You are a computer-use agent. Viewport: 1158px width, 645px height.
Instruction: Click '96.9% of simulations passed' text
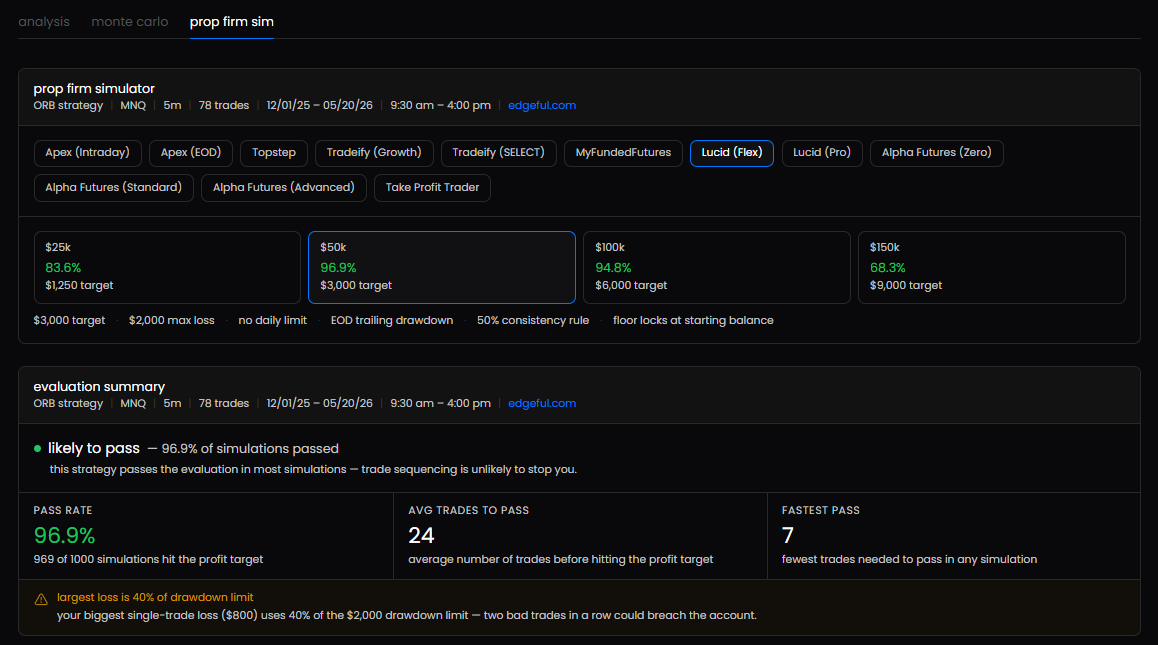point(250,448)
